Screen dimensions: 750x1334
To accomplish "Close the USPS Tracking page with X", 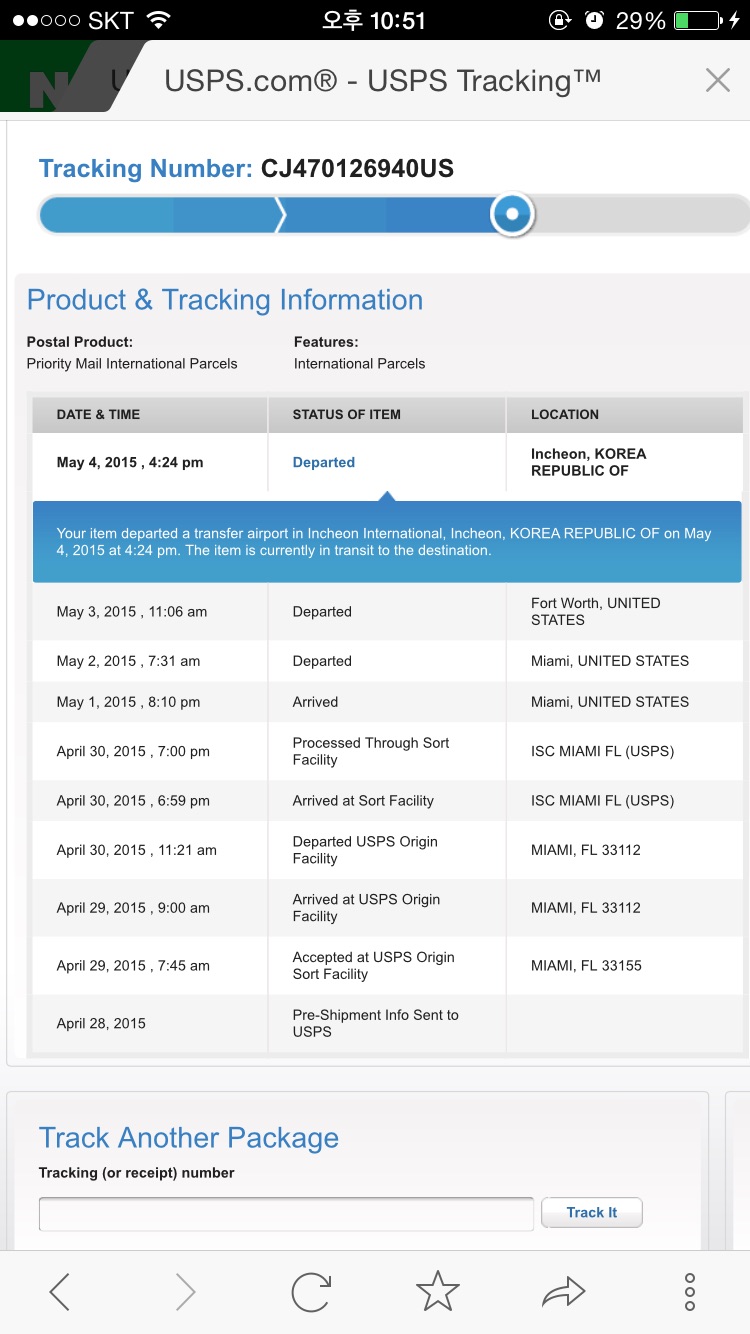I will tap(718, 81).
